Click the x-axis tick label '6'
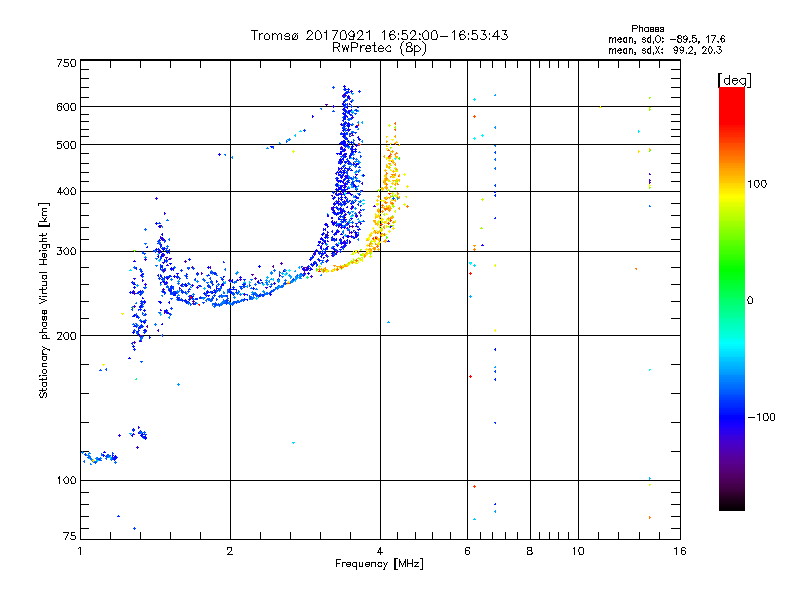The height and width of the screenshot is (600, 800). tap(467, 551)
